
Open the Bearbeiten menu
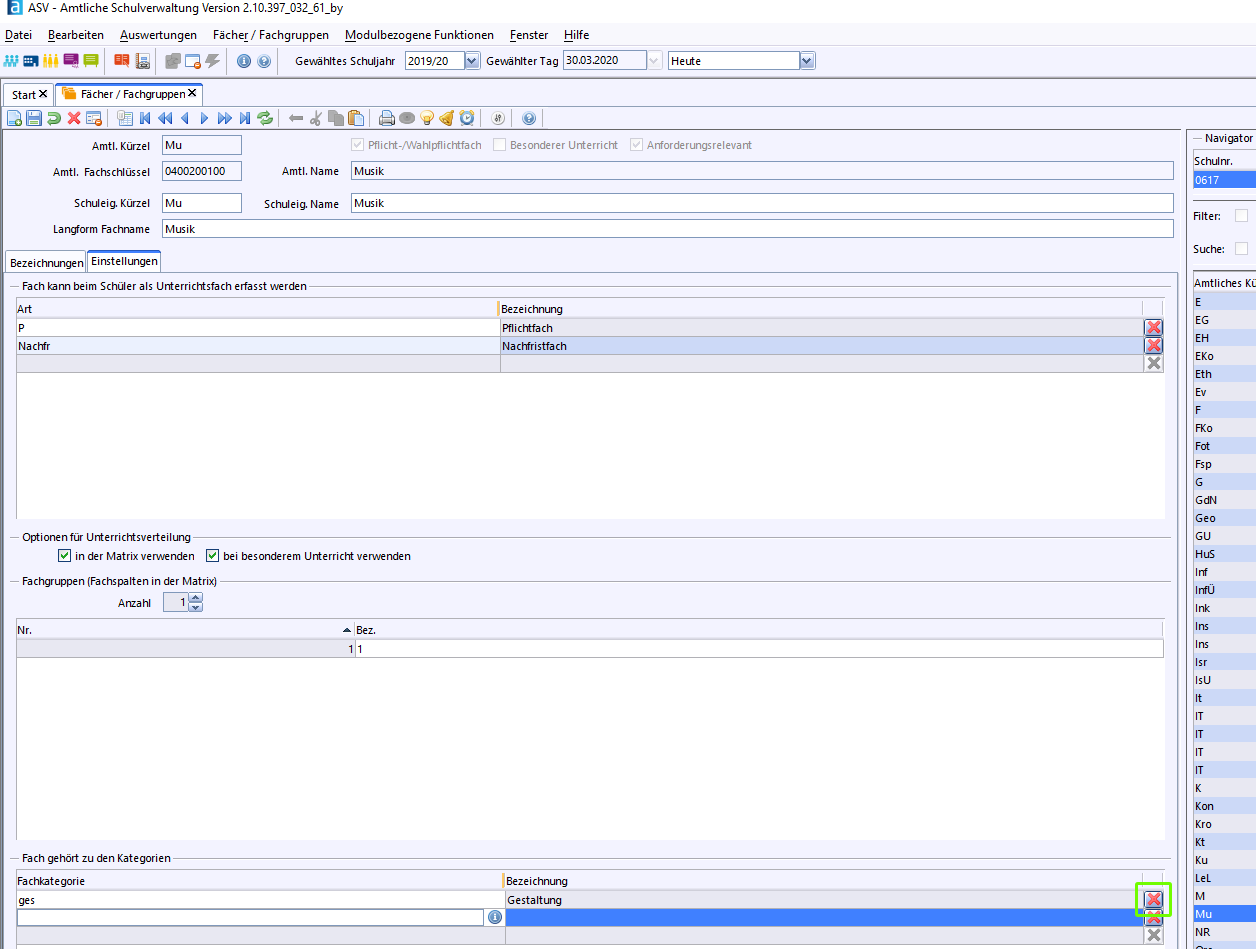click(76, 35)
